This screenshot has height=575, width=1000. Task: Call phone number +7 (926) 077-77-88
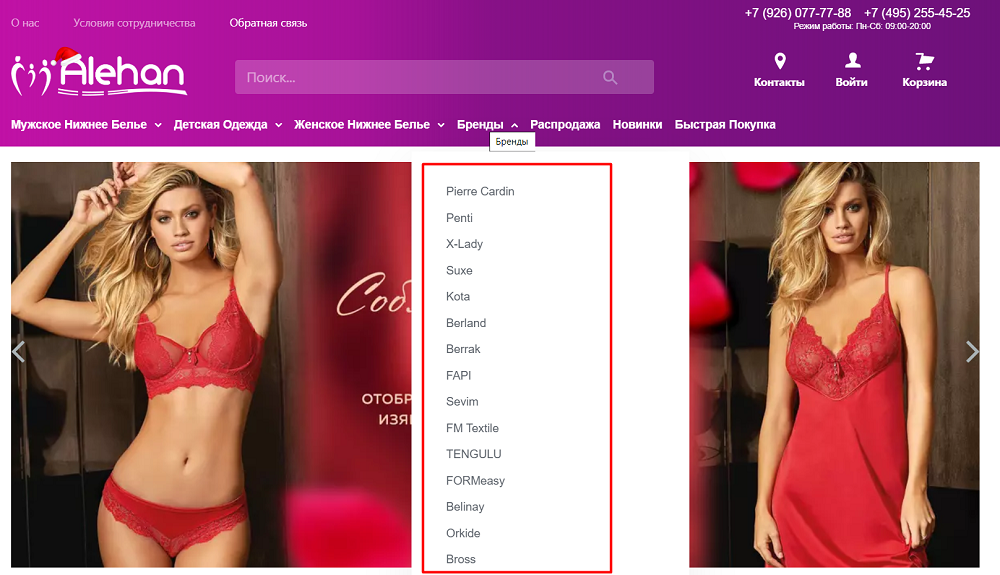(798, 13)
